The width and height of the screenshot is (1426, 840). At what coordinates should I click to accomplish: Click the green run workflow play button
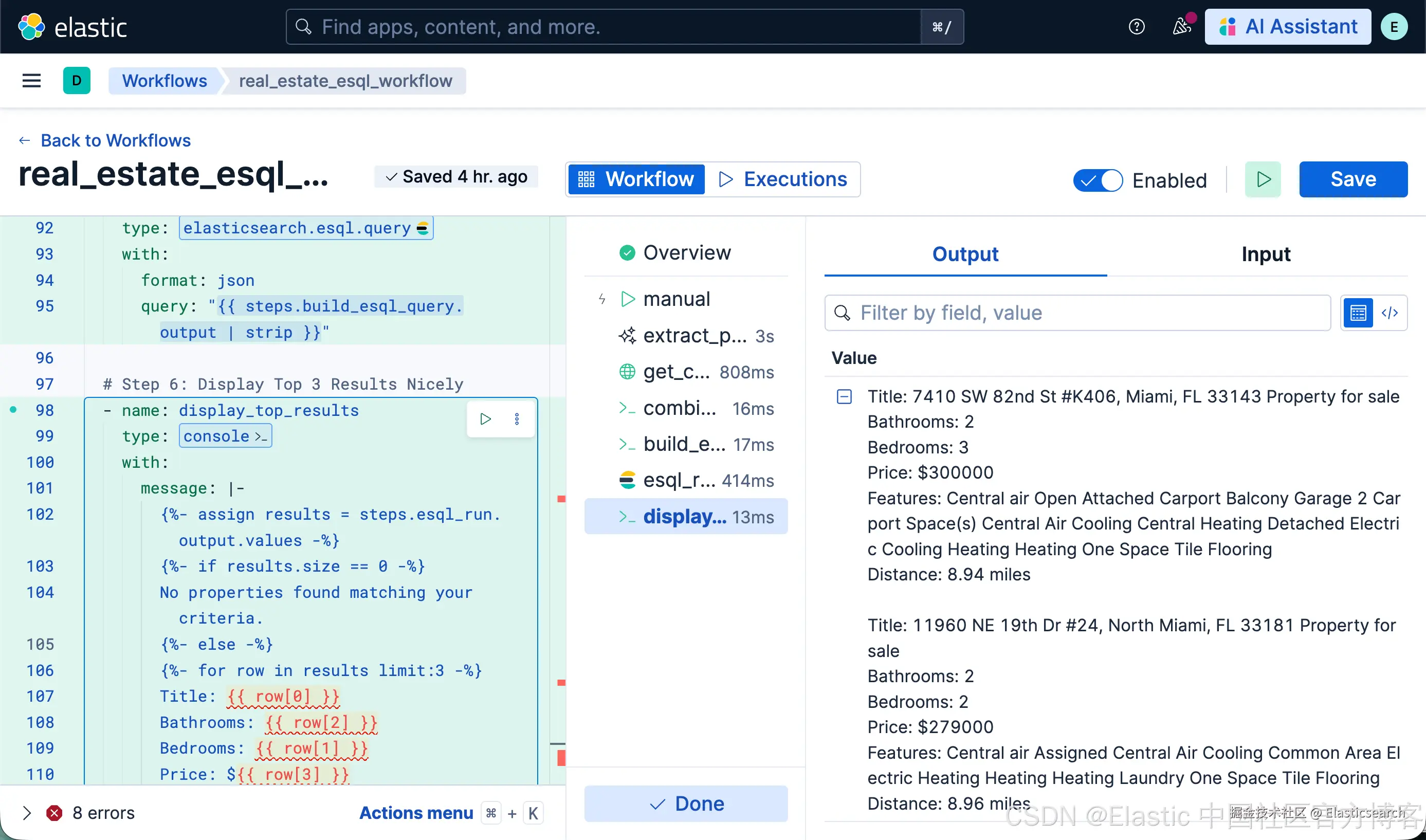(x=1263, y=179)
